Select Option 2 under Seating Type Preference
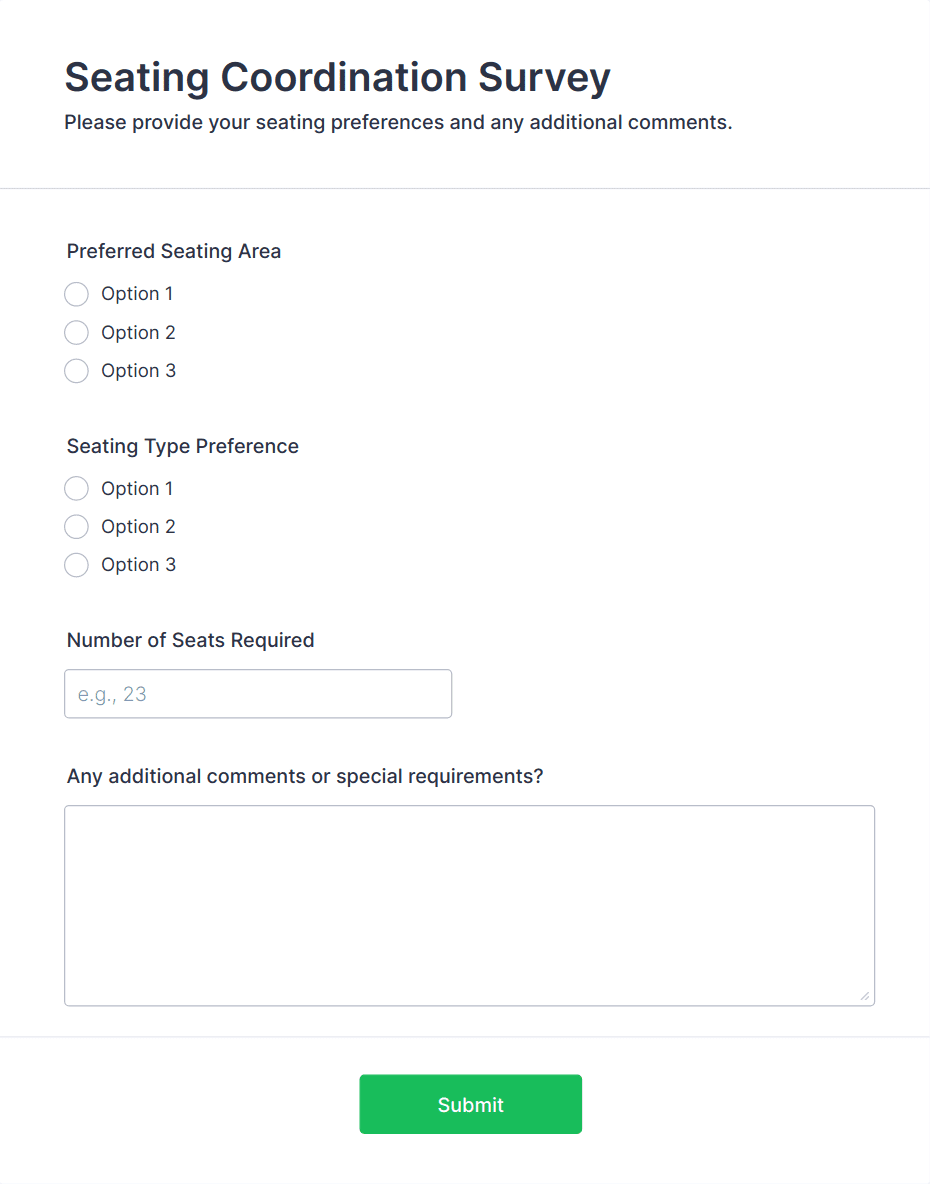The image size is (930, 1184). (76, 526)
